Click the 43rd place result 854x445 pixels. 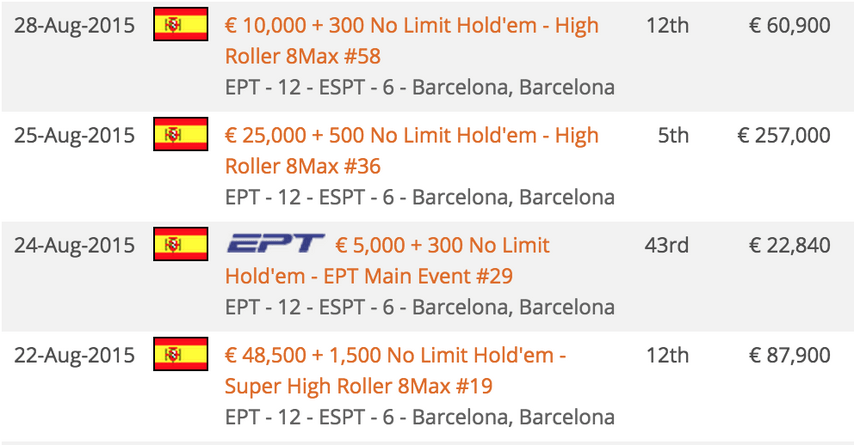(667, 246)
